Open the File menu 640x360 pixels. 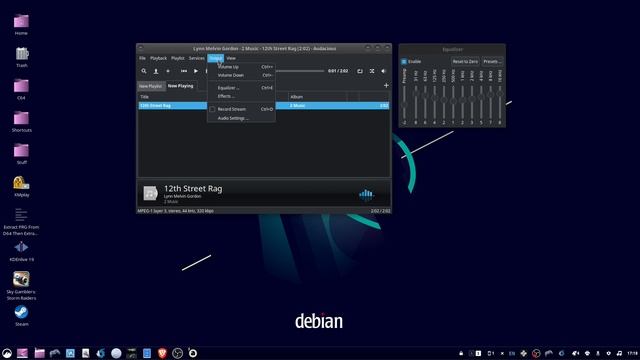(x=142, y=58)
